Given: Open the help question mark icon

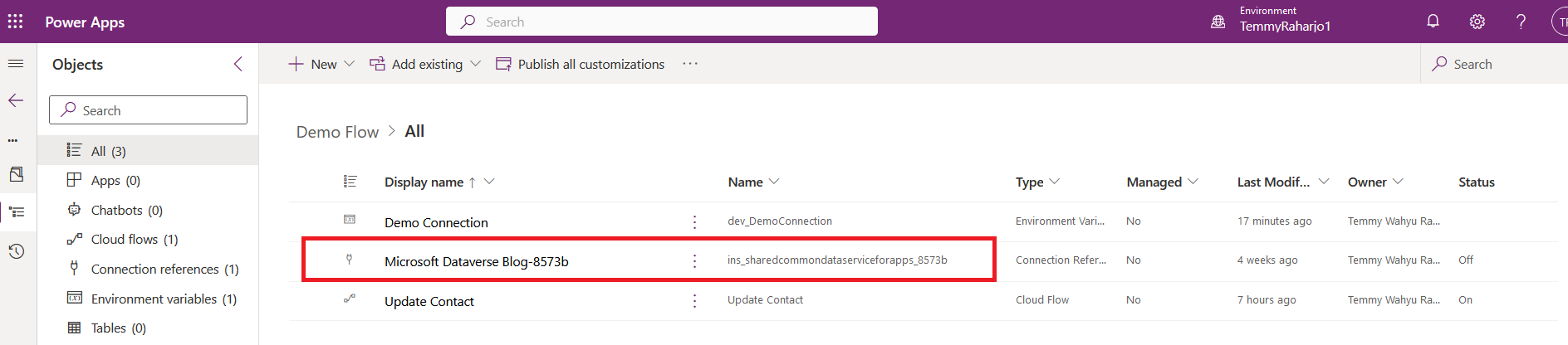Looking at the screenshot, I should point(1521,22).
